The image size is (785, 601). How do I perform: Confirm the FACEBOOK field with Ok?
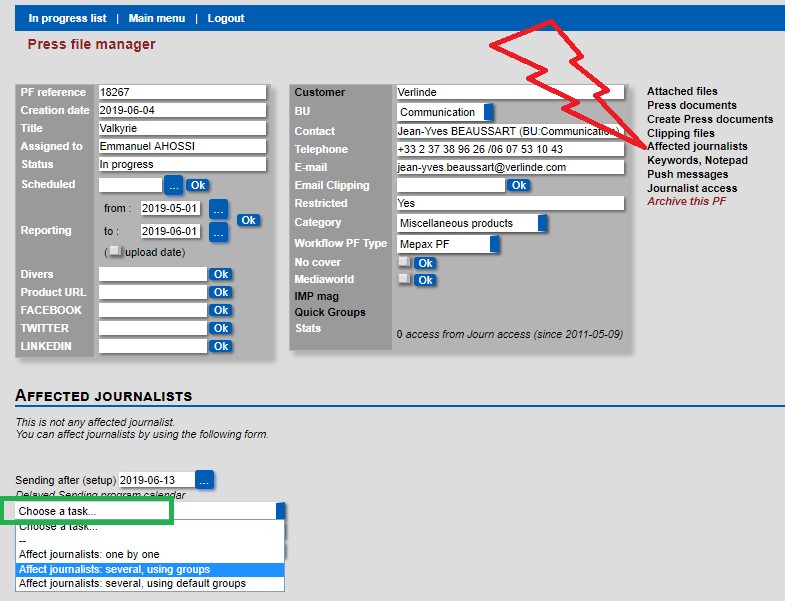click(220, 310)
